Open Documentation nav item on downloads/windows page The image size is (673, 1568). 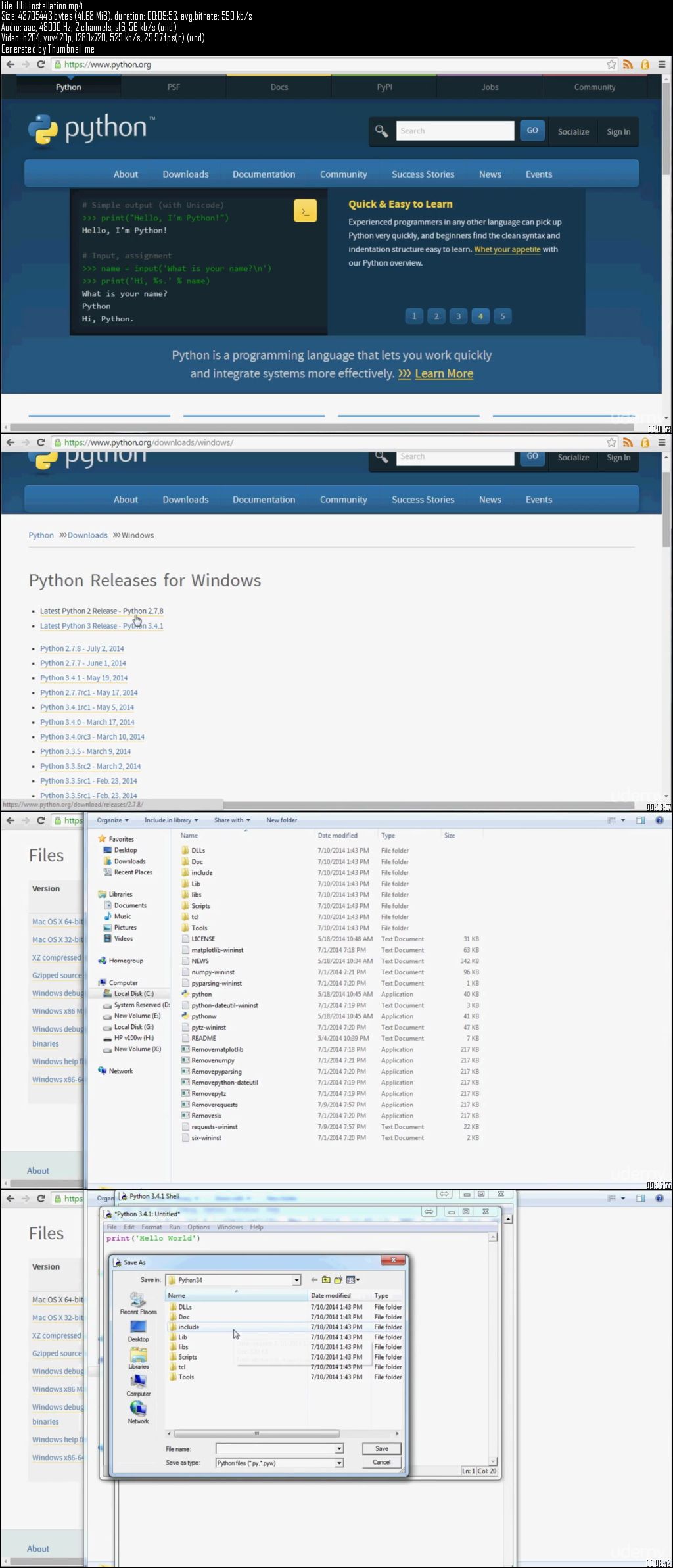[x=264, y=500]
